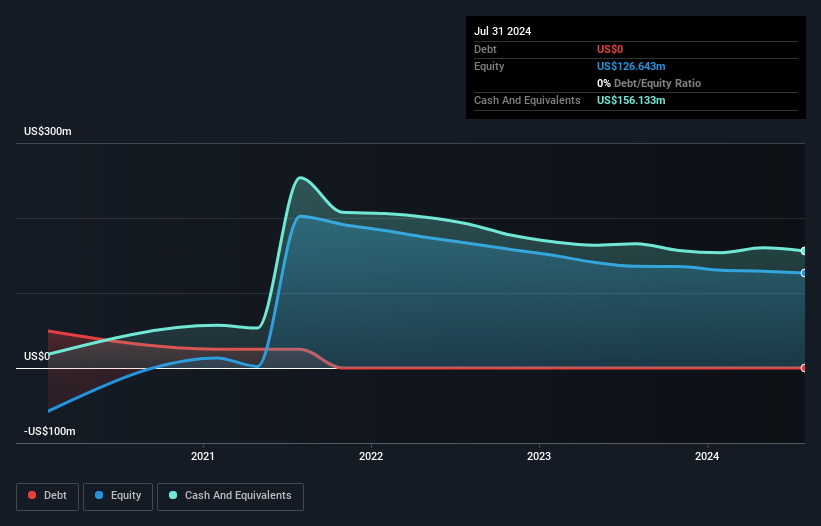
Task: Click the red US$0 debt value in tooltip
Action: [610, 49]
